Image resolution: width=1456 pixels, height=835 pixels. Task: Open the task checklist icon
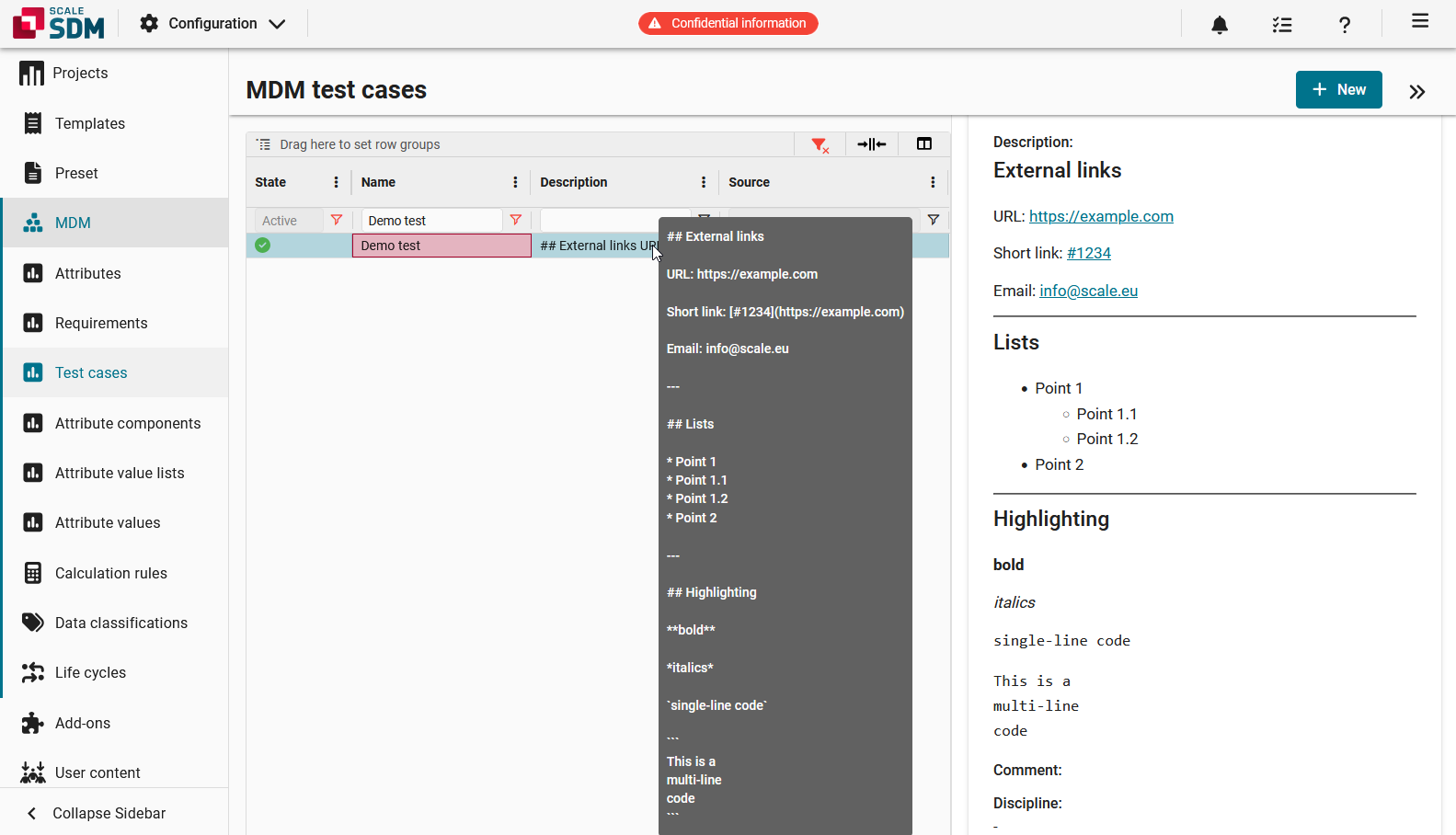tap(1282, 25)
